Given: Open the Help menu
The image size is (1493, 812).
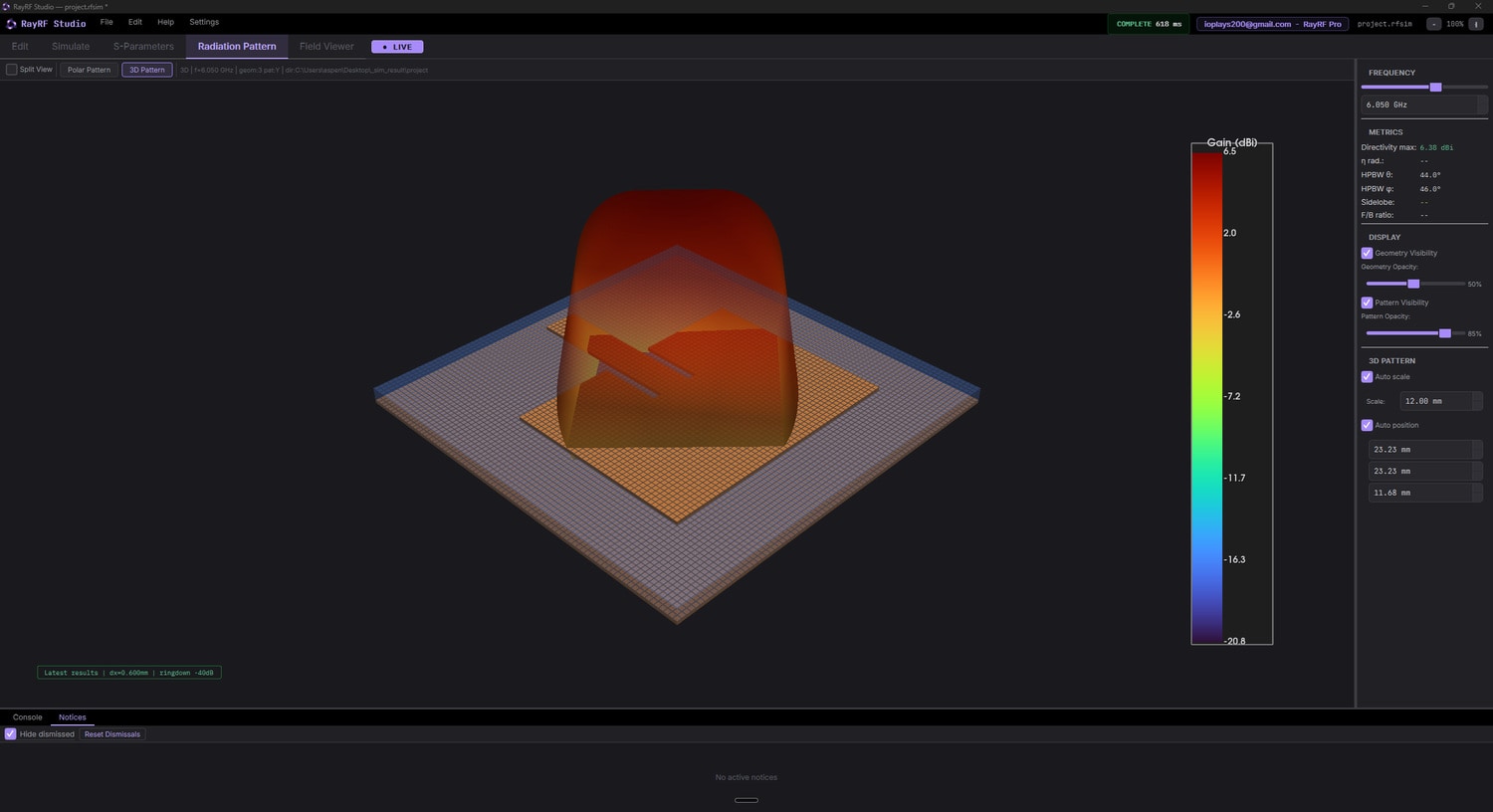Looking at the screenshot, I should click(165, 22).
